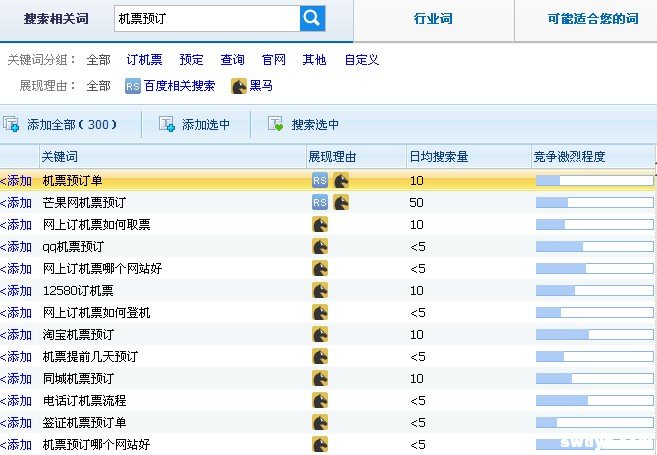Click horse icon in 机票预订单 row
The width and height of the screenshot is (657, 455).
pyautogui.click(x=341, y=181)
